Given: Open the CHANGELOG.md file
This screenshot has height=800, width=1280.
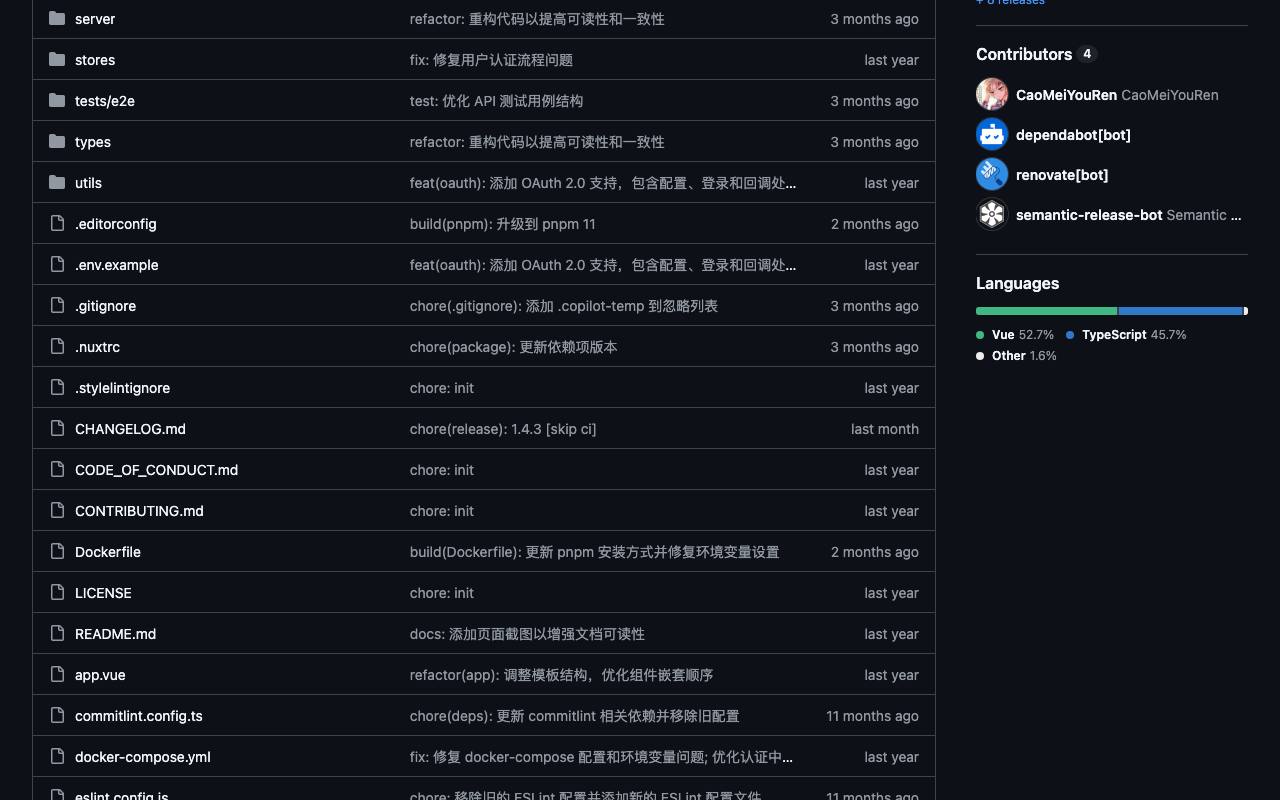Looking at the screenshot, I should coord(130,429).
